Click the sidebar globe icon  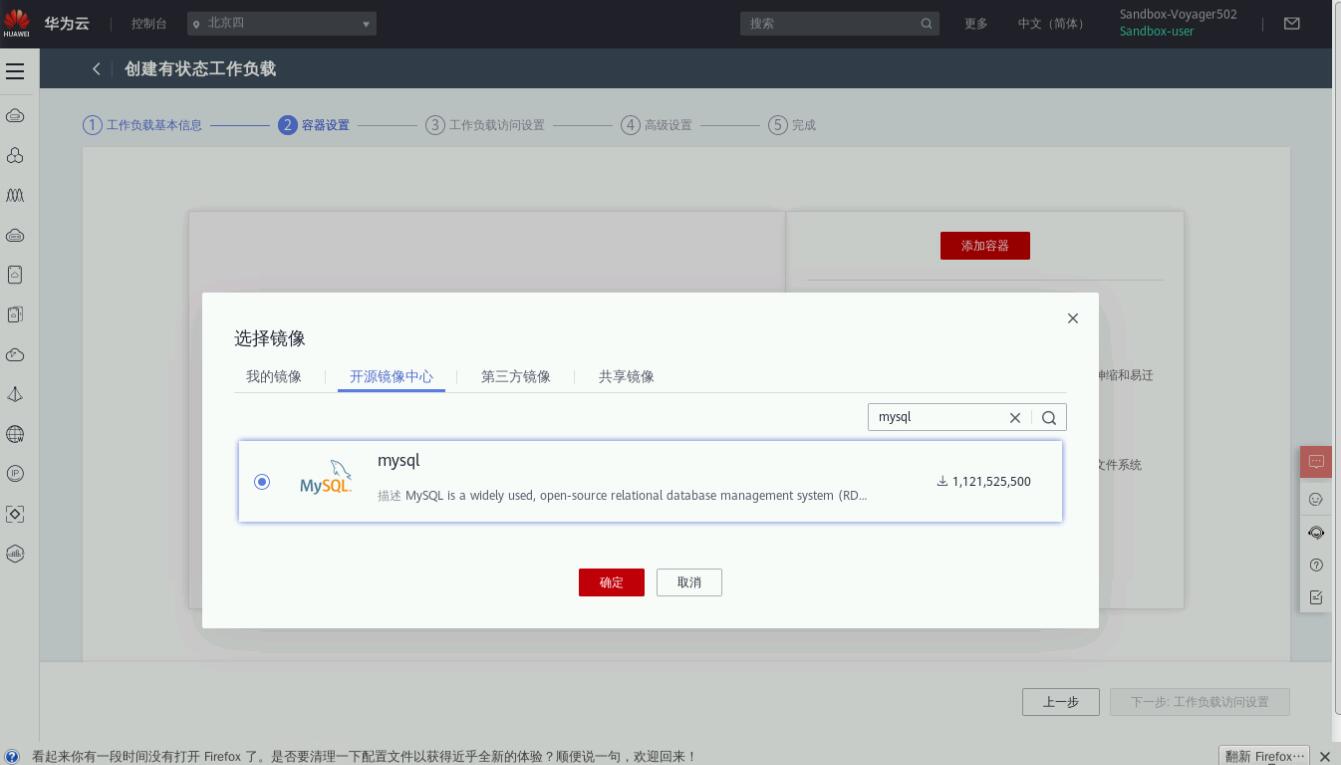[15, 434]
